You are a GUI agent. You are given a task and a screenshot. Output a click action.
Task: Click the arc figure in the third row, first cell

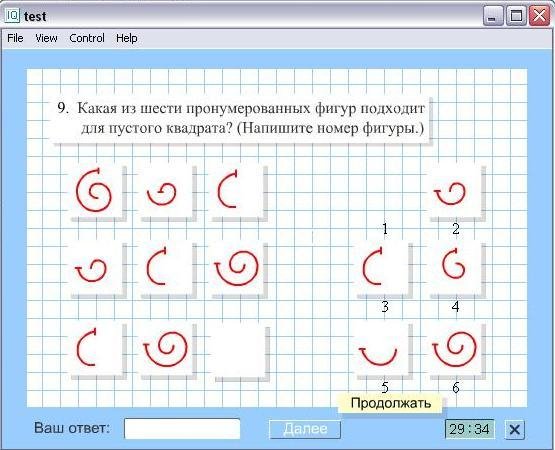coord(96,350)
